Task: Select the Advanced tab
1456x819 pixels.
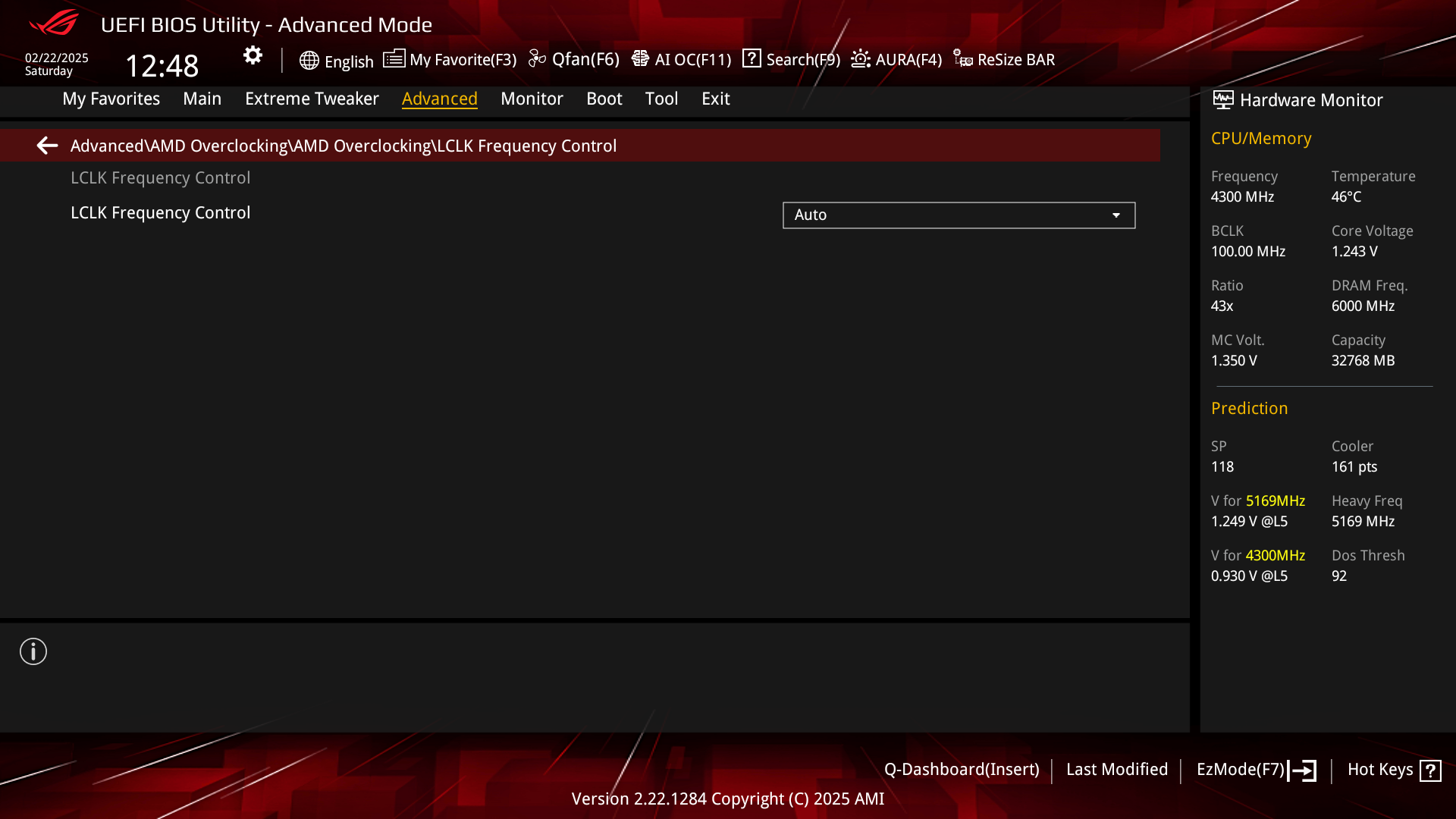Action: 440,99
